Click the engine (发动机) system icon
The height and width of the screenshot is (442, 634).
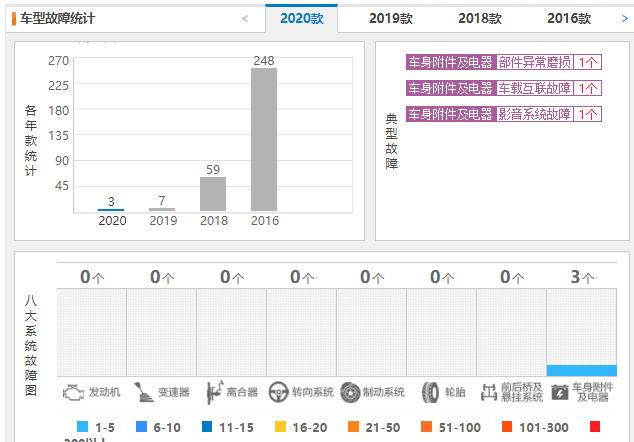pyautogui.click(x=73, y=392)
